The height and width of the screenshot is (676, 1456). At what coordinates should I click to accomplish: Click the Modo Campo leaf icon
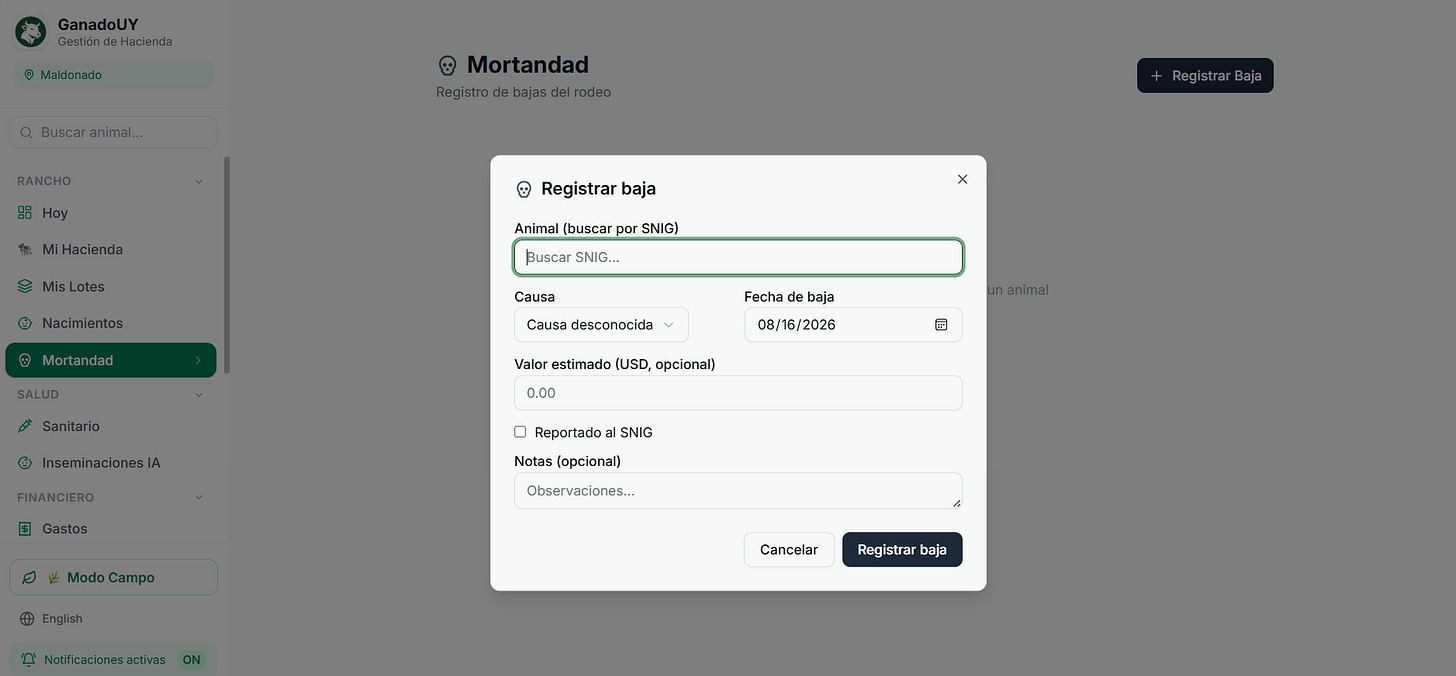pos(30,578)
